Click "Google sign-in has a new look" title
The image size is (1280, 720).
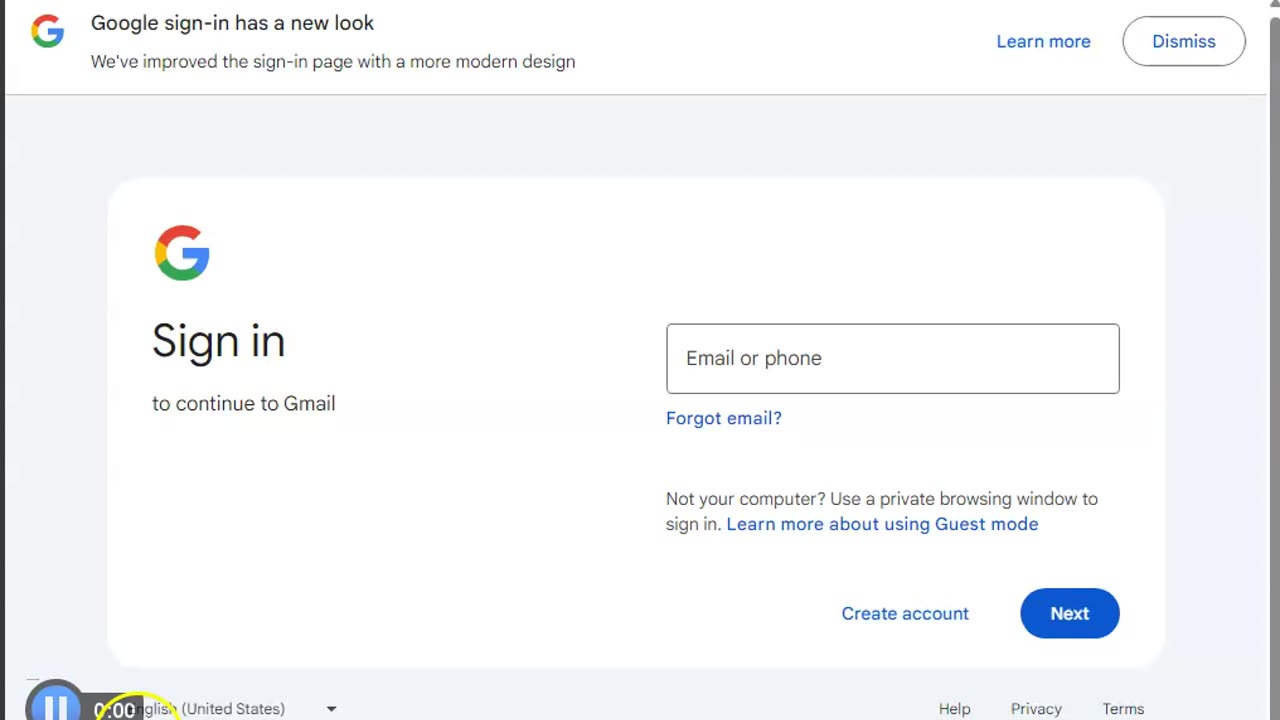pyautogui.click(x=232, y=22)
